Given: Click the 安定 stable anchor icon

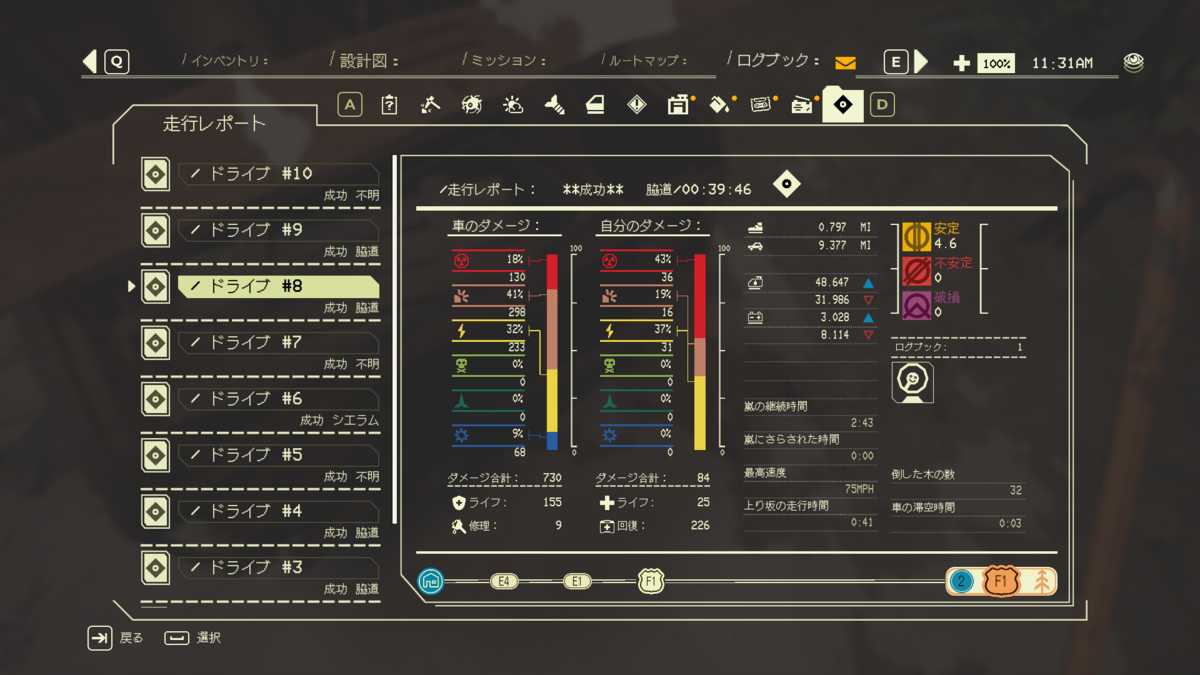Looking at the screenshot, I should tap(916, 237).
